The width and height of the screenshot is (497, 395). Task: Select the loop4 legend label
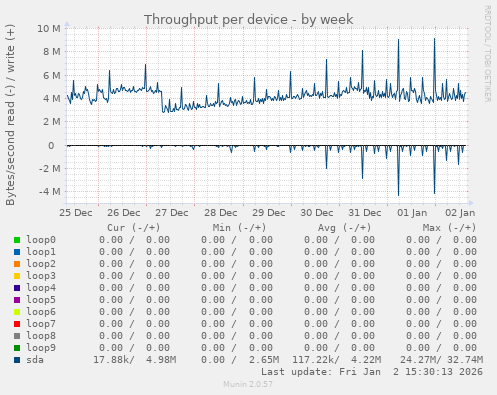[41, 288]
